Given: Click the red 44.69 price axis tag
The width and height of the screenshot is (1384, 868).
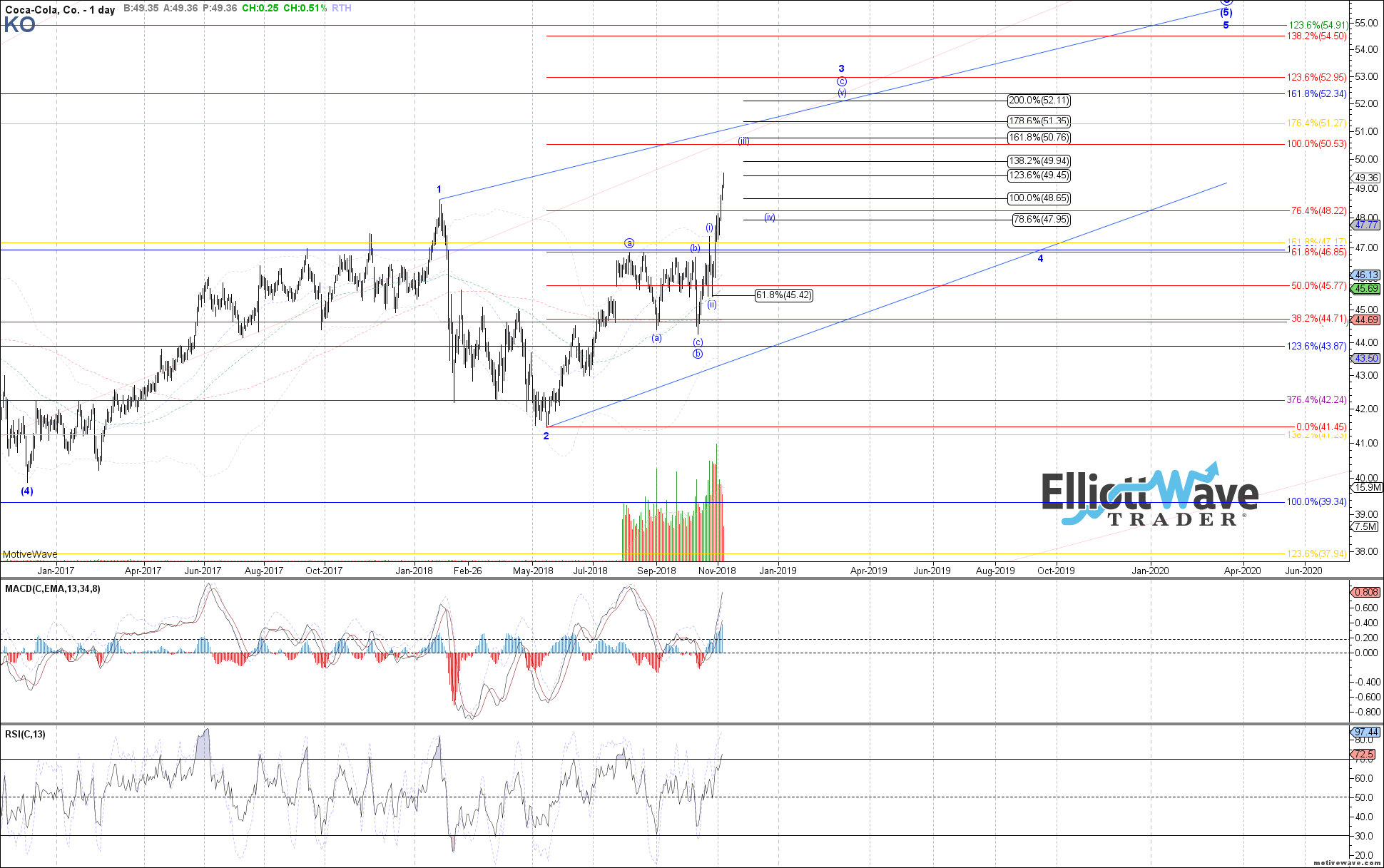Looking at the screenshot, I should 1366,320.
